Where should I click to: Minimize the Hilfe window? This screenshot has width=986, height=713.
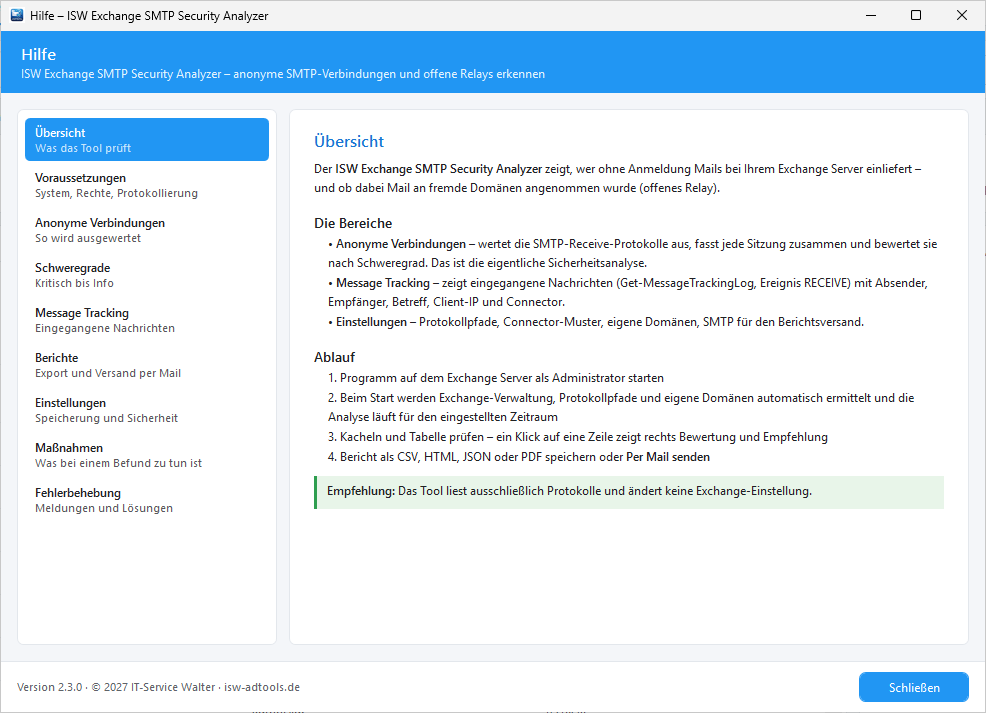(871, 15)
